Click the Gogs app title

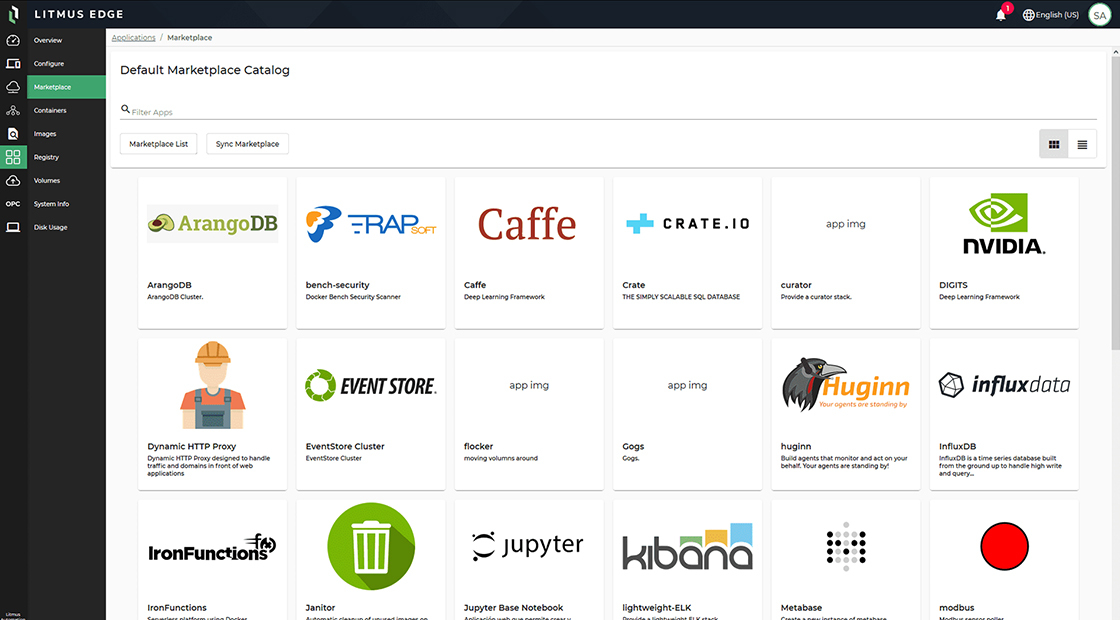pyautogui.click(x=633, y=446)
